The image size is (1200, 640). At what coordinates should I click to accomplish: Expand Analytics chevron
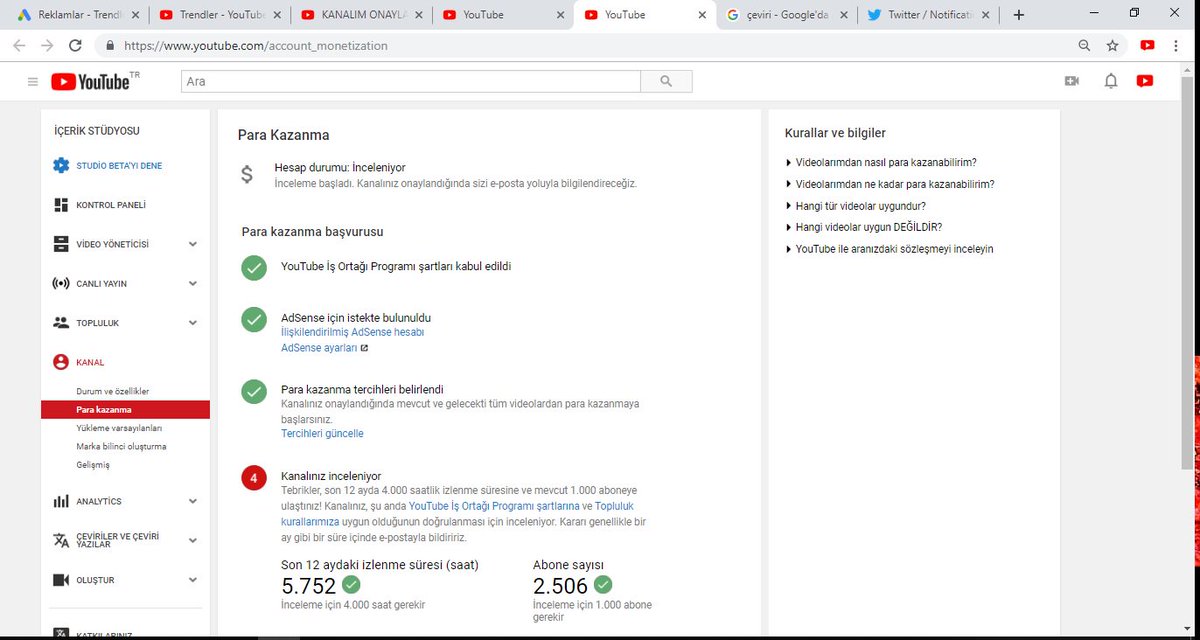pyautogui.click(x=193, y=501)
